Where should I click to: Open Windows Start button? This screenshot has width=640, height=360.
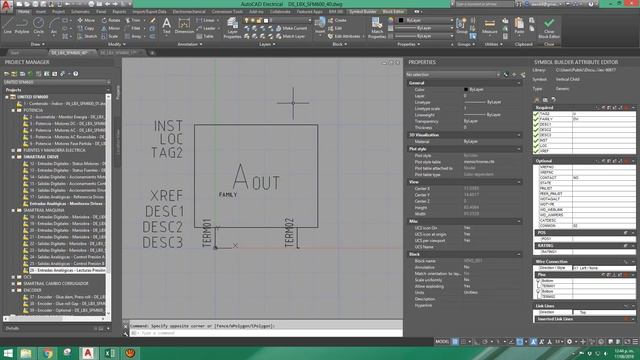click(x=8, y=353)
